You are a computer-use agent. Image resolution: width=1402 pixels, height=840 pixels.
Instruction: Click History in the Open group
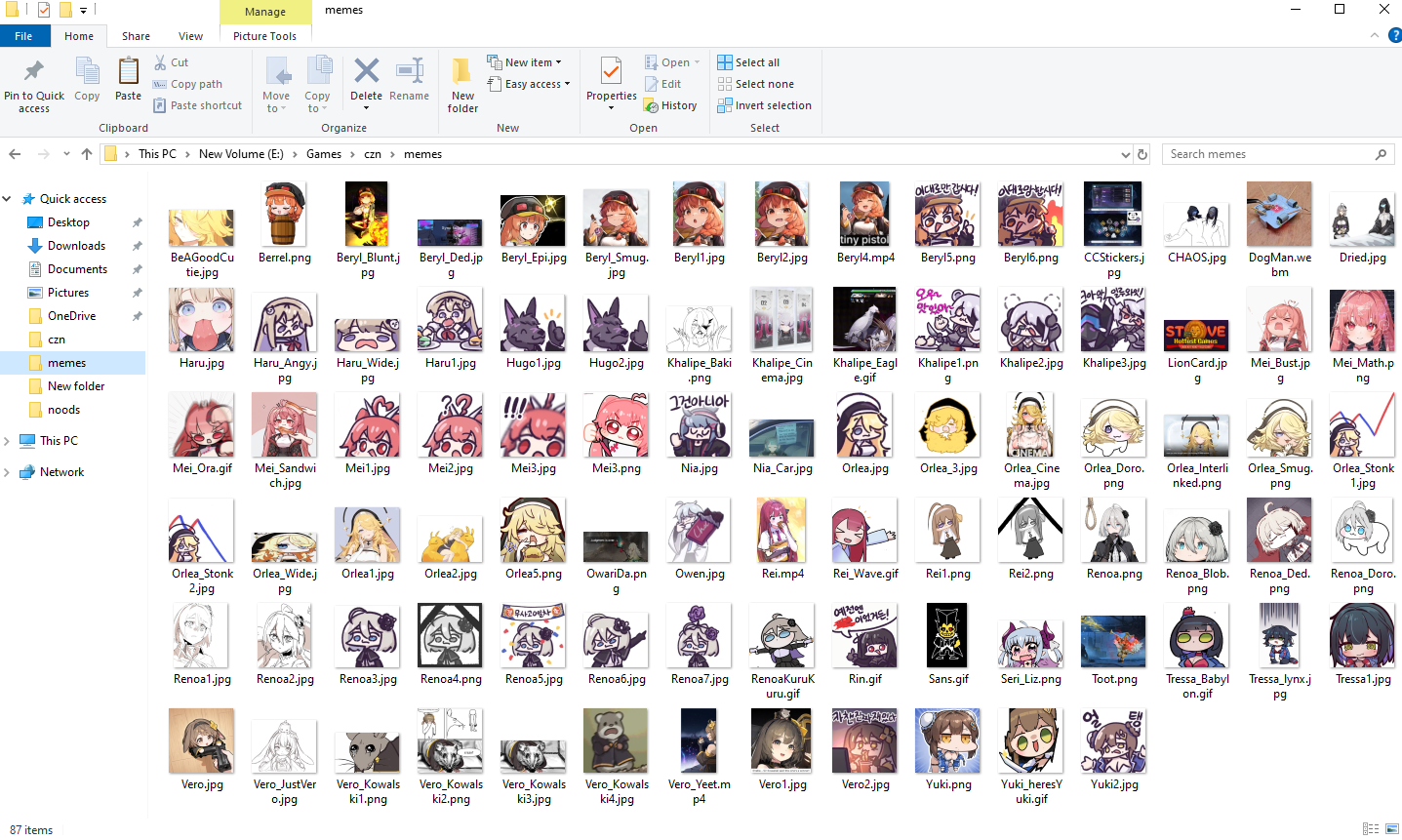click(x=670, y=105)
